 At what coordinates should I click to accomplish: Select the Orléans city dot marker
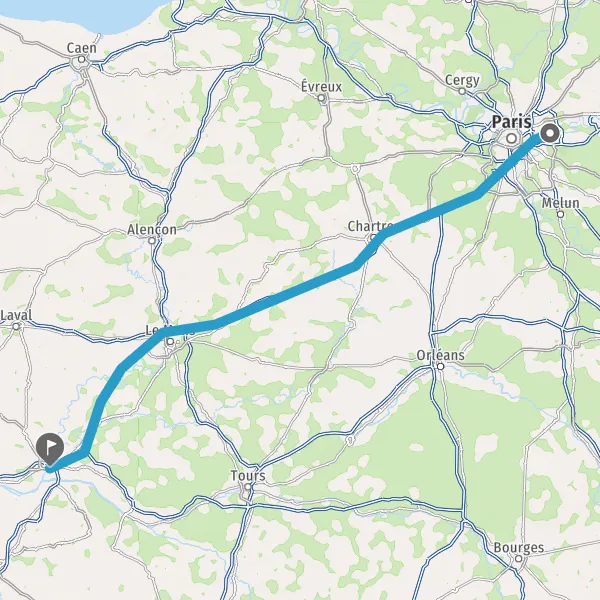point(440,367)
